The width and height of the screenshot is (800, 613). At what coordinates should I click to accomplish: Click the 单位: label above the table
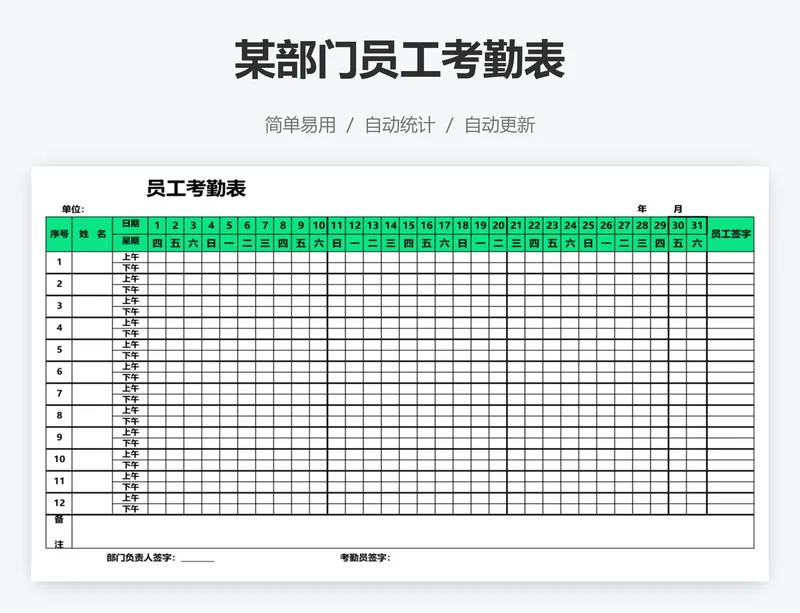click(73, 209)
